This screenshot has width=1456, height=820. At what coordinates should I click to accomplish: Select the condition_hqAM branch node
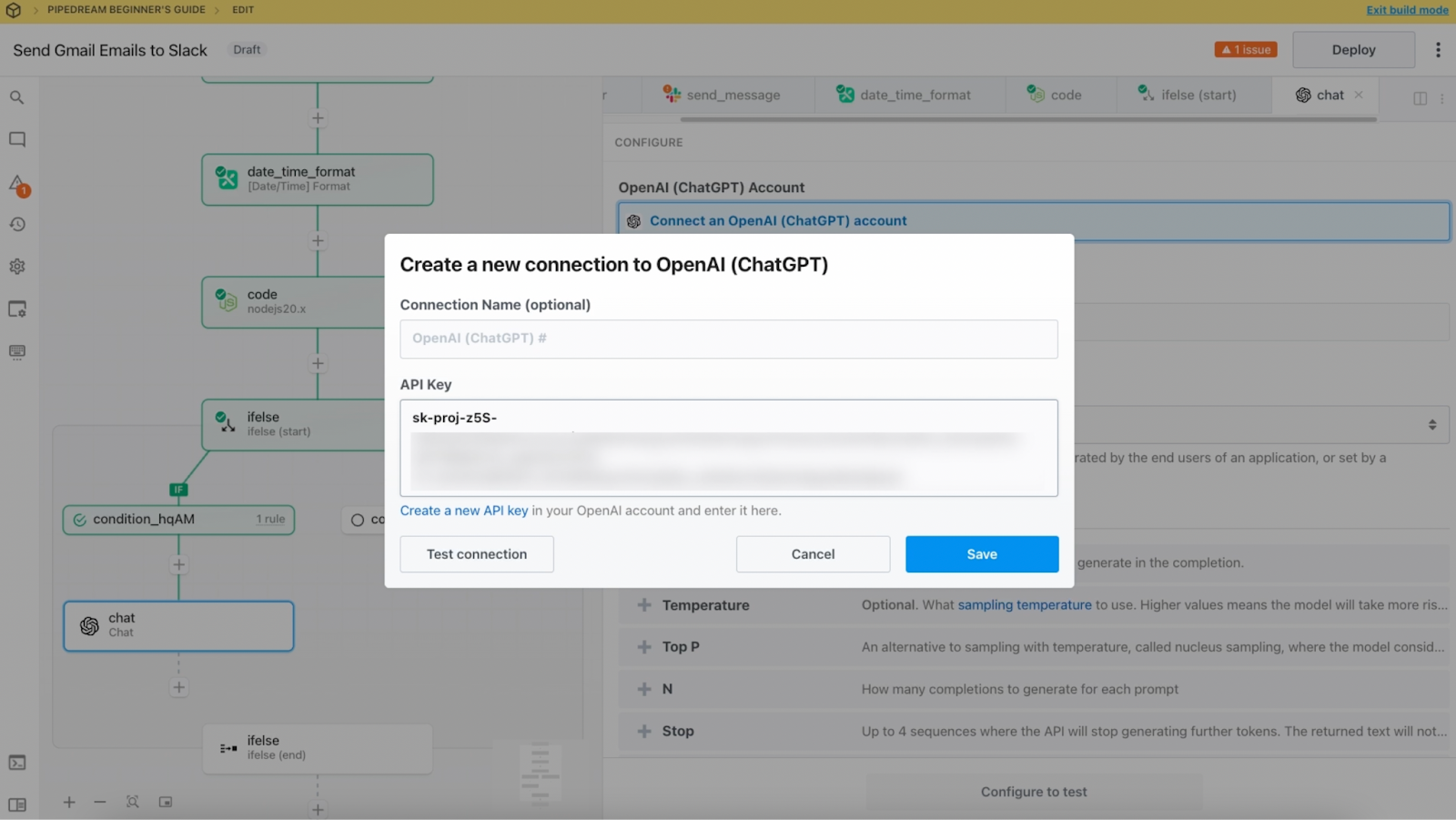178,520
